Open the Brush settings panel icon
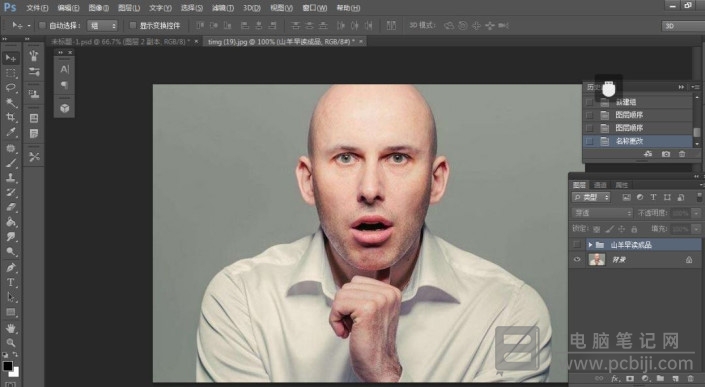Image resolution: width=705 pixels, height=387 pixels. pos(34,71)
